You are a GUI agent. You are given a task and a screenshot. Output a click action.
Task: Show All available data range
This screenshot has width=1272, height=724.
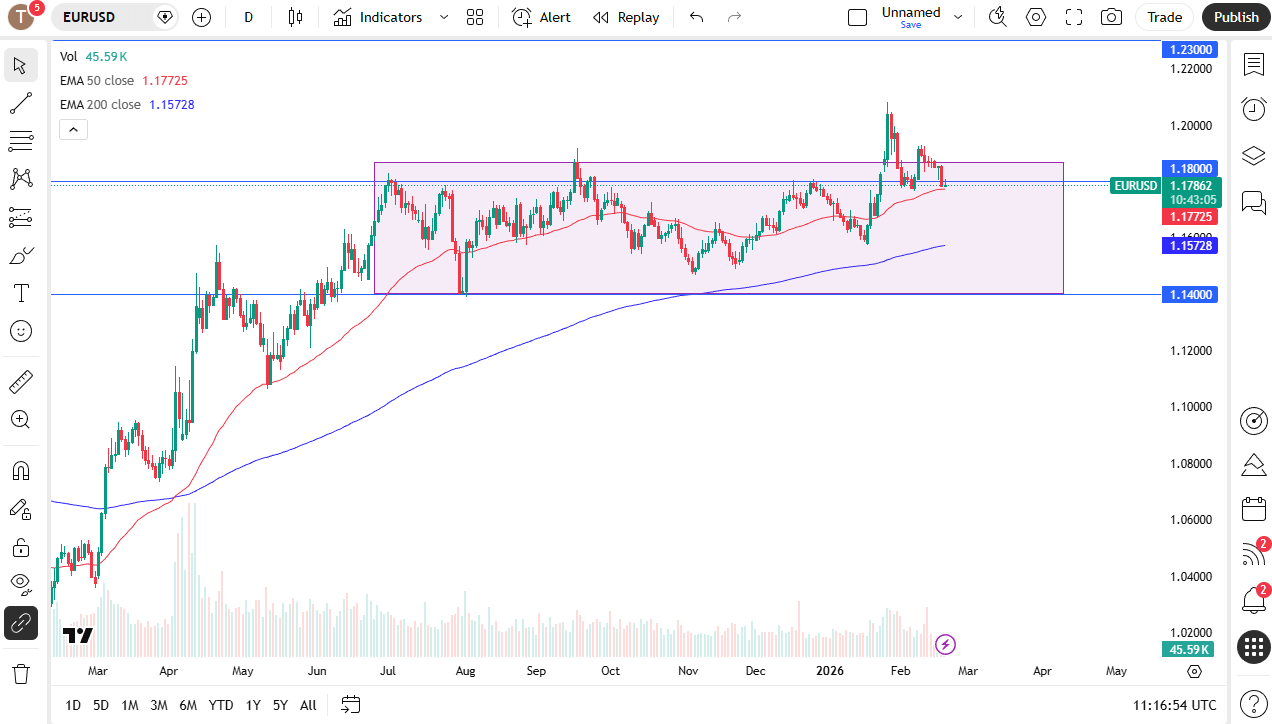308,705
